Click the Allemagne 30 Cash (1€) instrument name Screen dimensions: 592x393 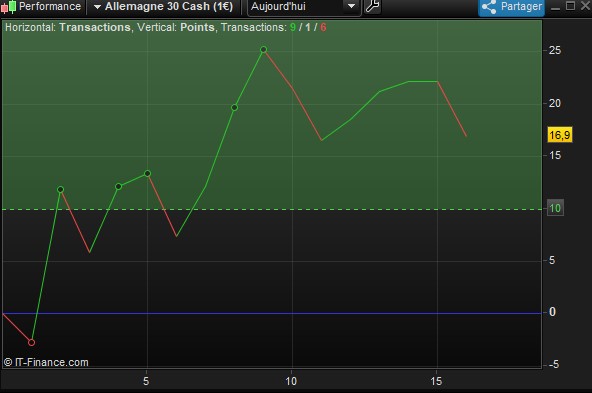pos(169,6)
